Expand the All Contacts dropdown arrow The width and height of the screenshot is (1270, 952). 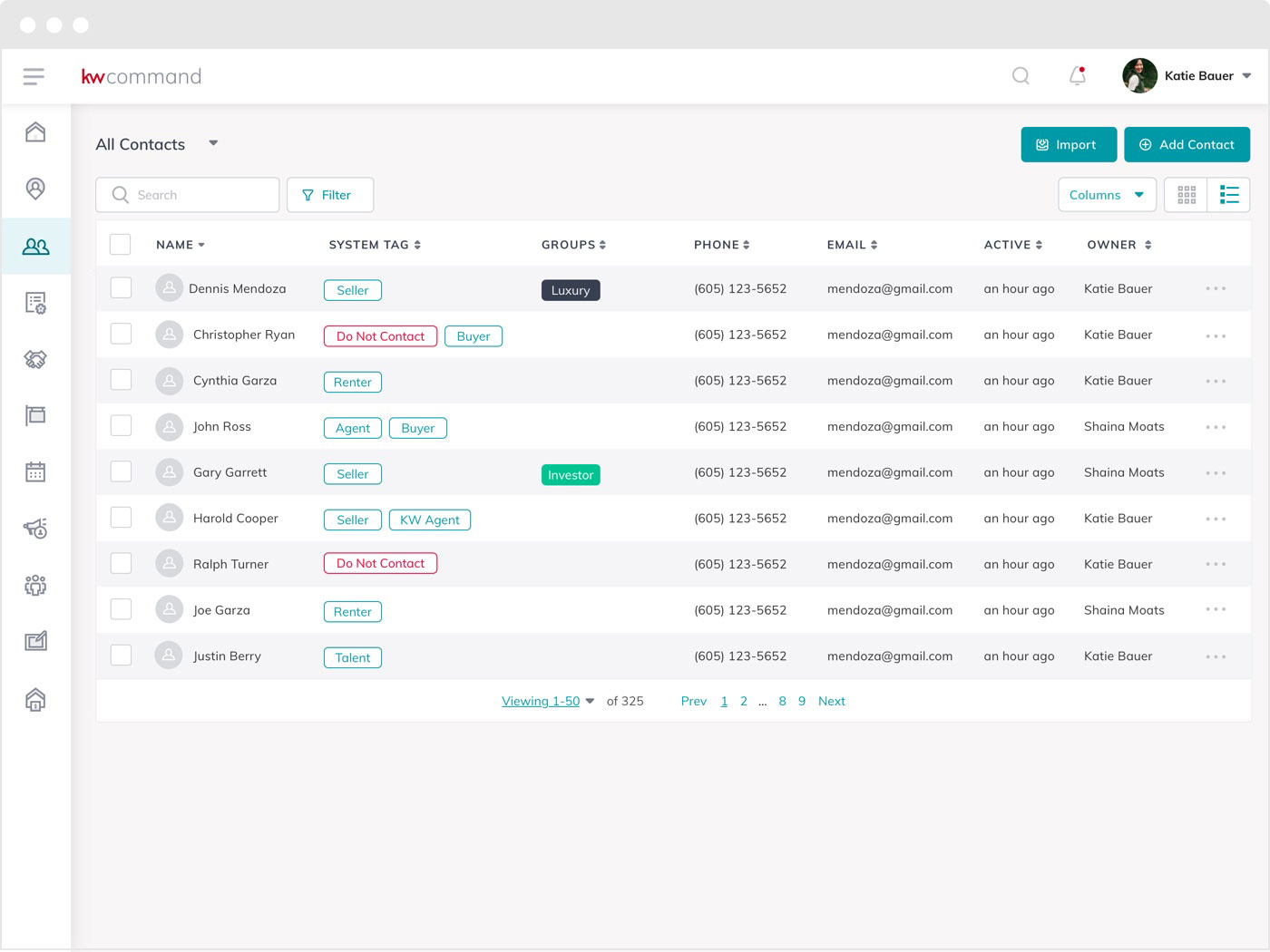[x=213, y=143]
